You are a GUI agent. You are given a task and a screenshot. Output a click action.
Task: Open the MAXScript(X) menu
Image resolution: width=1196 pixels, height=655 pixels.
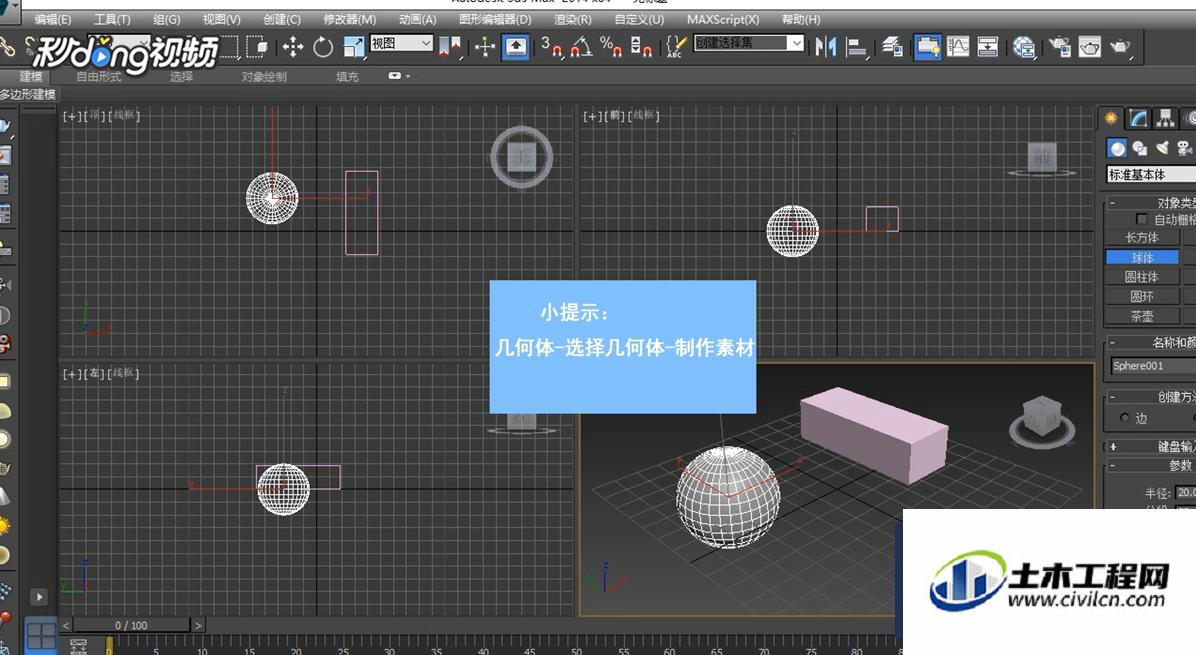pyautogui.click(x=723, y=19)
